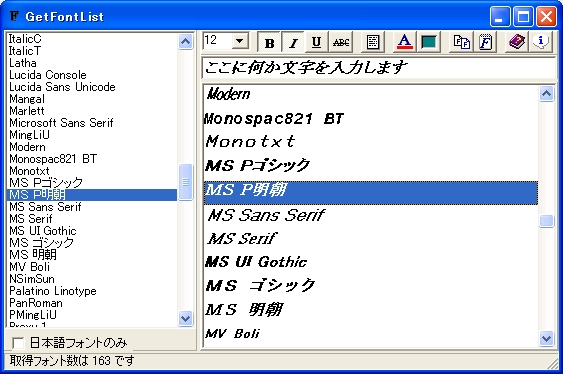Click the notepad with F icon
This screenshot has height=374, width=563.
click(485, 43)
